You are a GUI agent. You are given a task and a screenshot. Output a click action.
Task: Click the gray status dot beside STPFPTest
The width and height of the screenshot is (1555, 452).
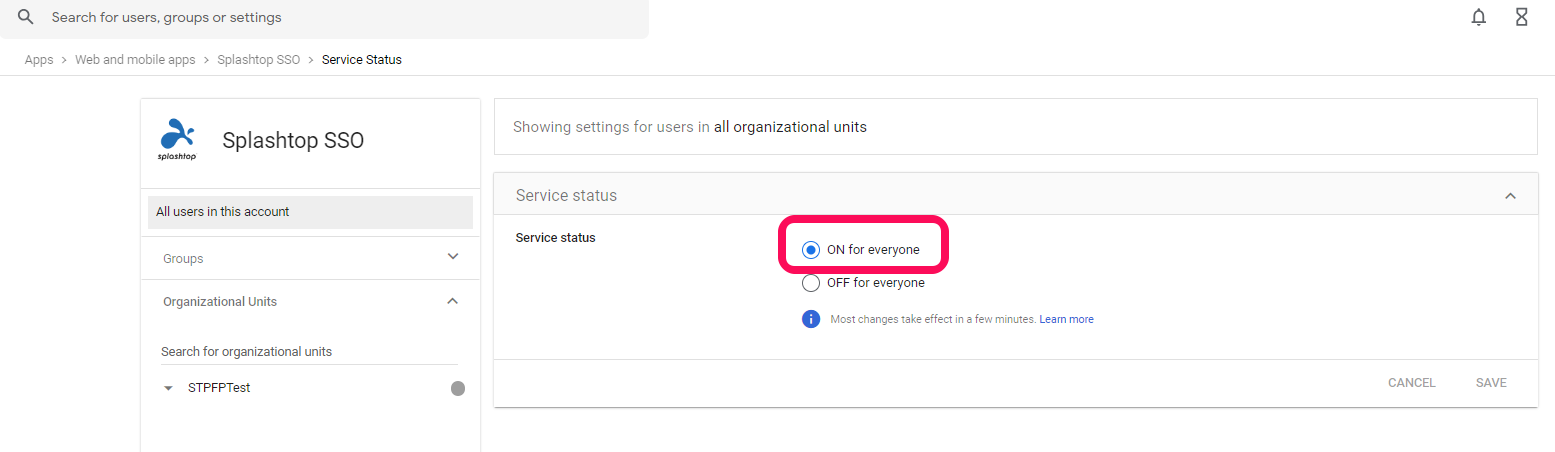[458, 388]
